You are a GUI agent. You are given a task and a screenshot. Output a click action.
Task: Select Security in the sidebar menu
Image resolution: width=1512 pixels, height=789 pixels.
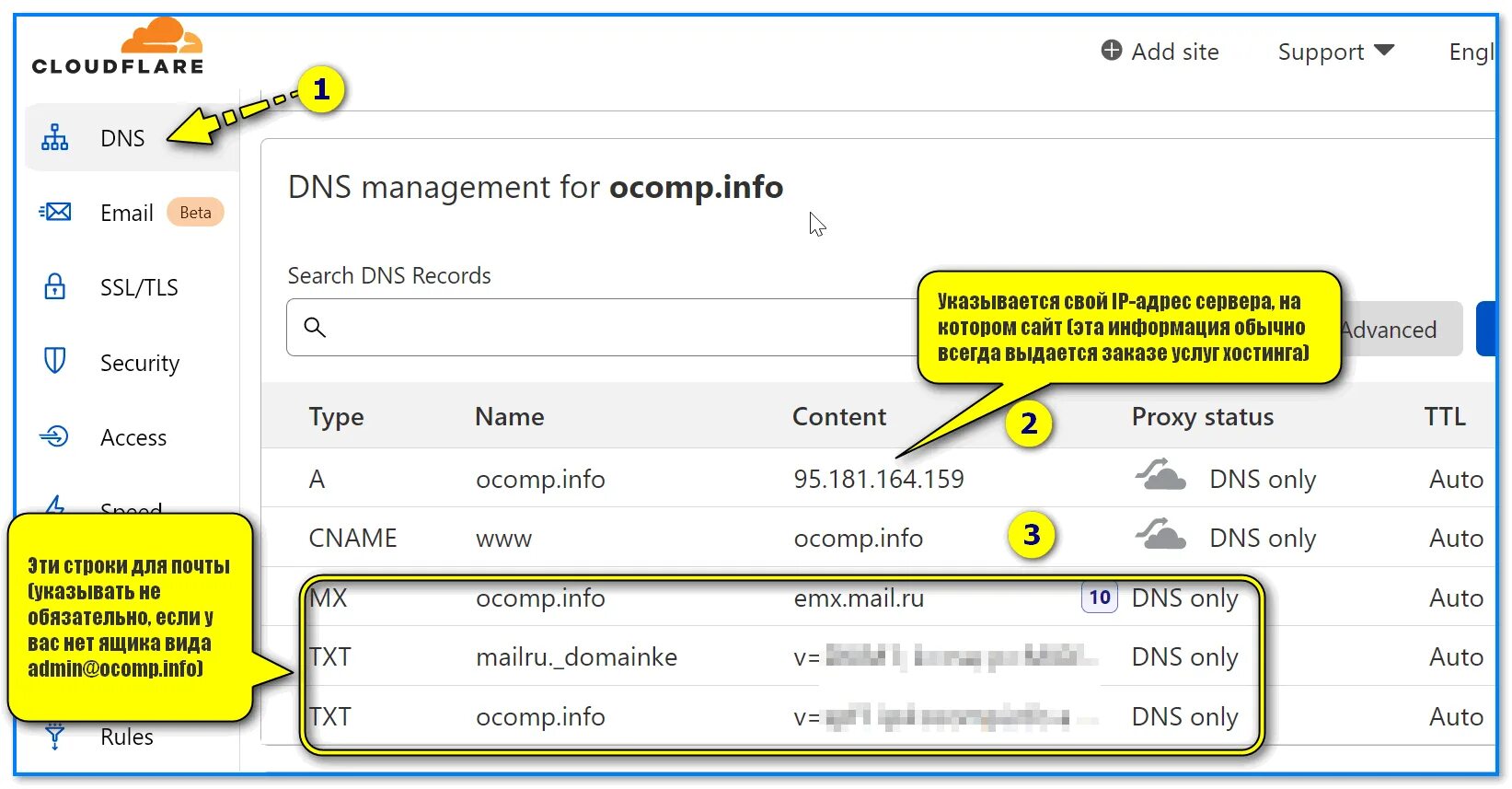[140, 363]
